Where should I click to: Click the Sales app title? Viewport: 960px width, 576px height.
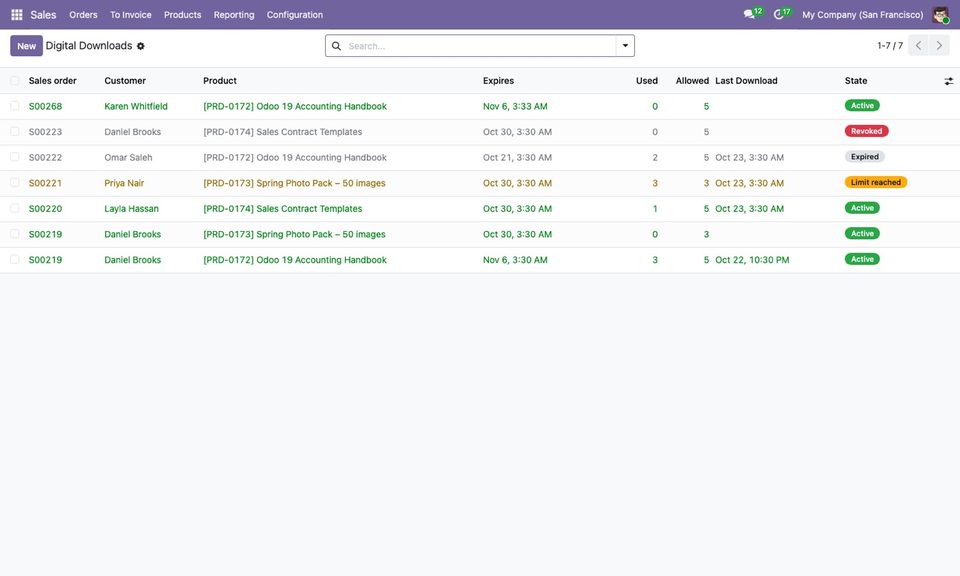point(43,15)
